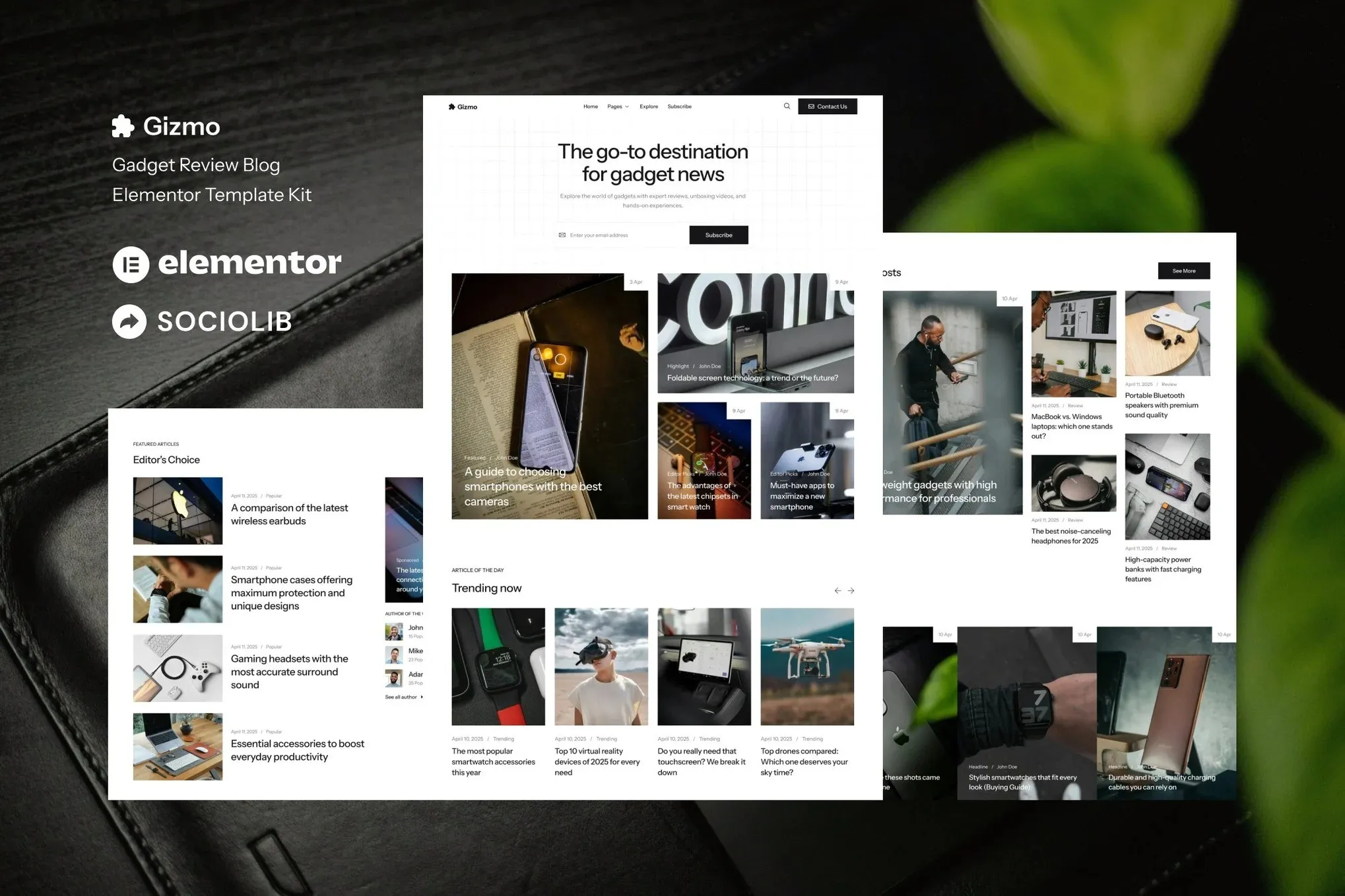Click the large Gizmo puzzle logo in promo area

(123, 126)
